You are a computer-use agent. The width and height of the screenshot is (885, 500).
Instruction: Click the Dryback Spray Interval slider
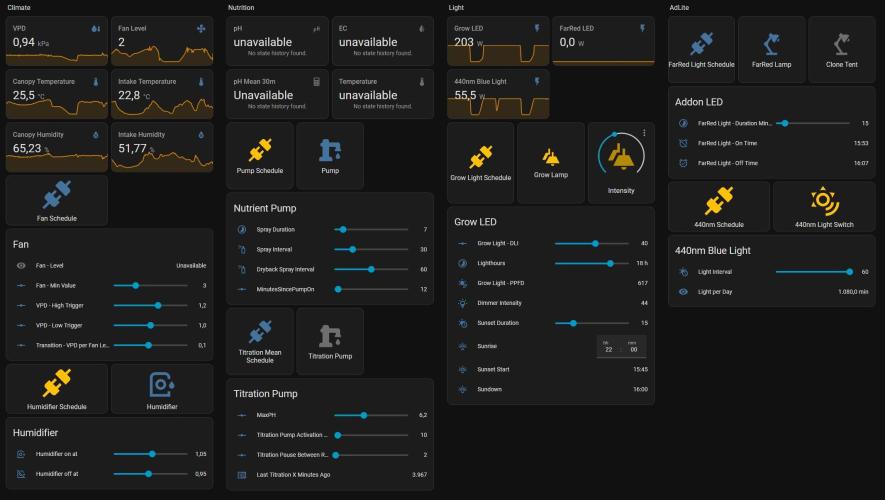coord(371,269)
